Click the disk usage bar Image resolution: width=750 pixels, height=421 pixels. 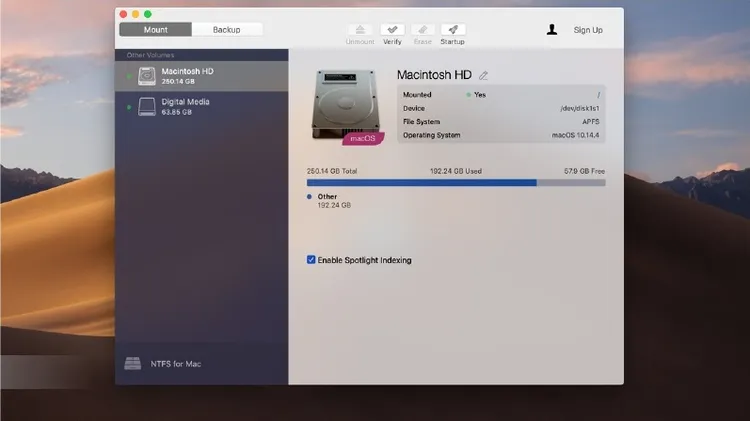456,183
